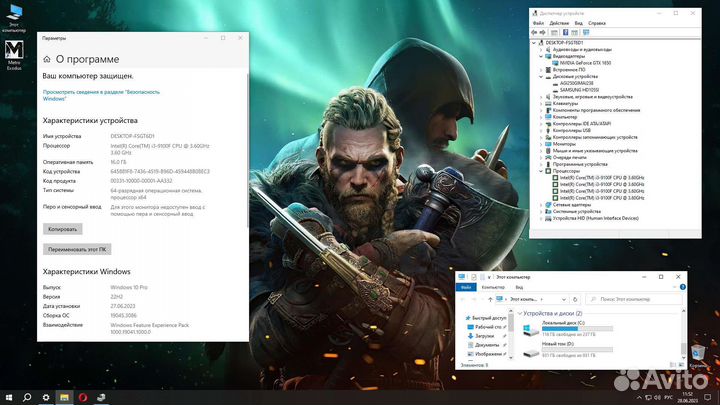Collapse 'Процессоры' node in Device Manager
The height and width of the screenshot is (405, 720).
(541, 171)
